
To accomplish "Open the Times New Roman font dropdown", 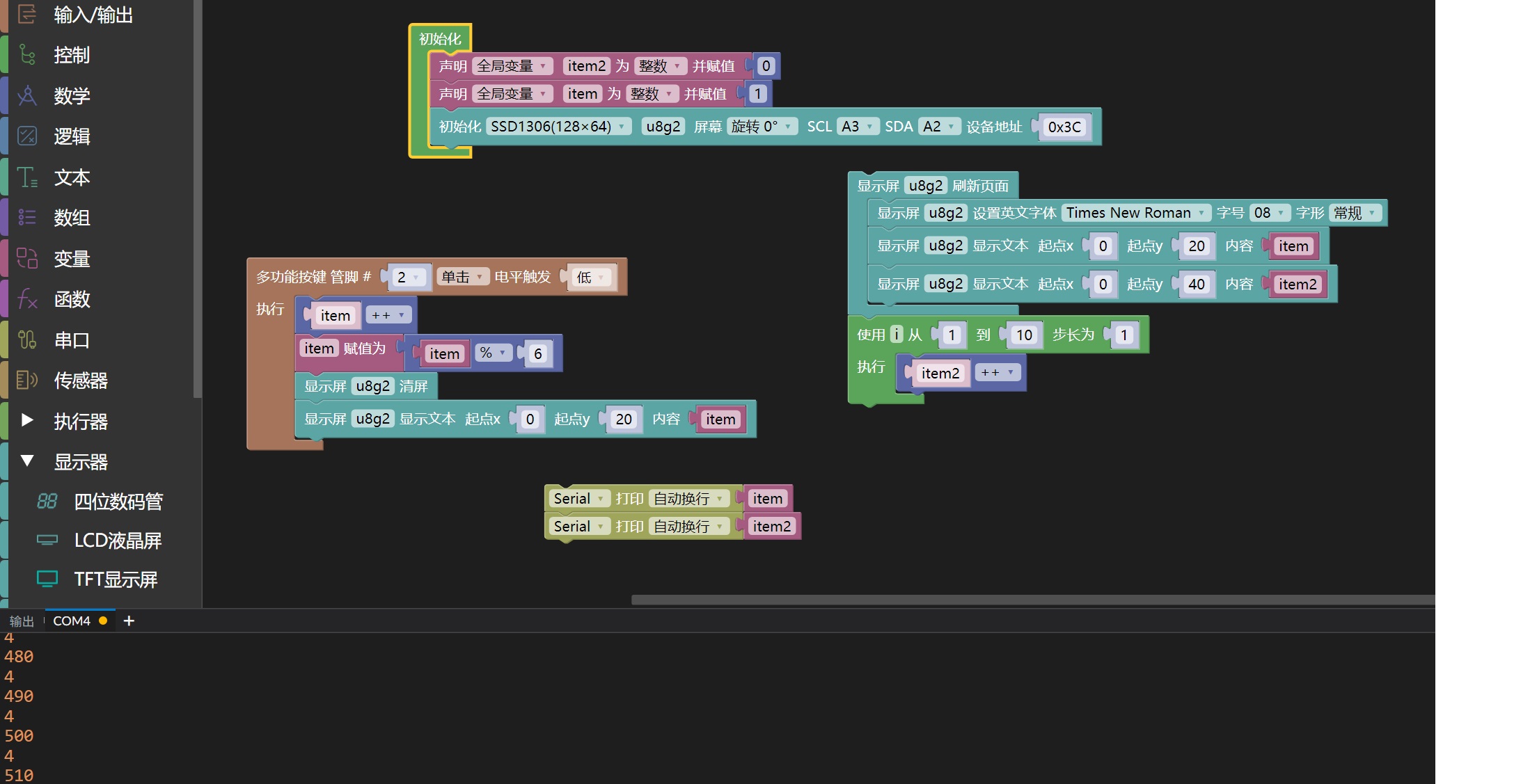I will point(1136,213).
